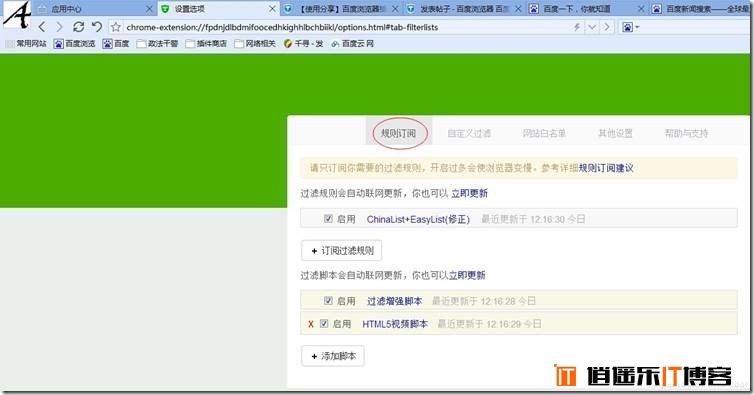Screen dimensions: 754x395
Task: Click the 最近更新于 12:16:28 今日 text
Action: click(484, 301)
